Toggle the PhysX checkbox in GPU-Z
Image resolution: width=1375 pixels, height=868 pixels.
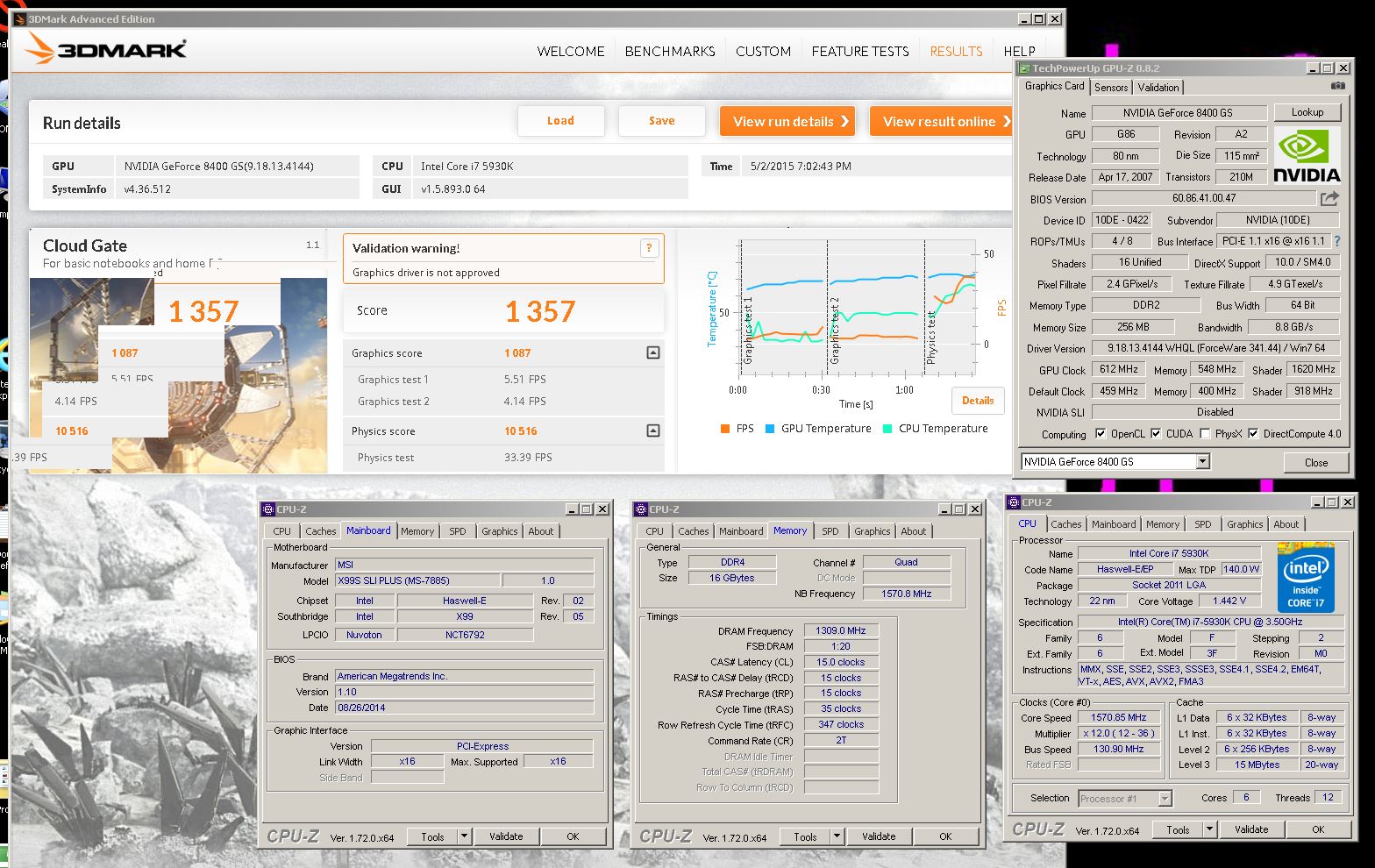point(1205,433)
